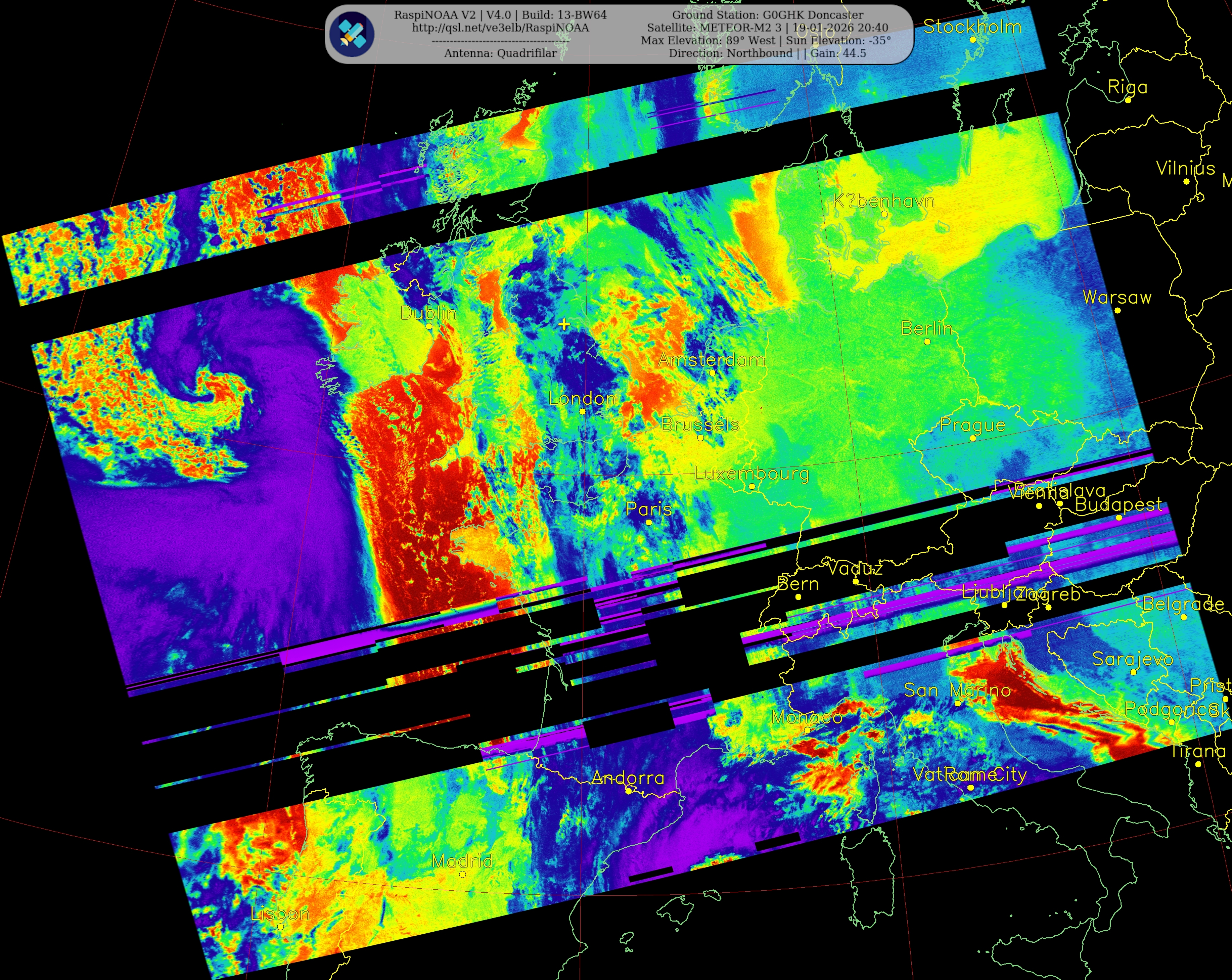Image resolution: width=1232 pixels, height=980 pixels.
Task: Click the Prague city marker dot
Action: pyautogui.click(x=973, y=438)
